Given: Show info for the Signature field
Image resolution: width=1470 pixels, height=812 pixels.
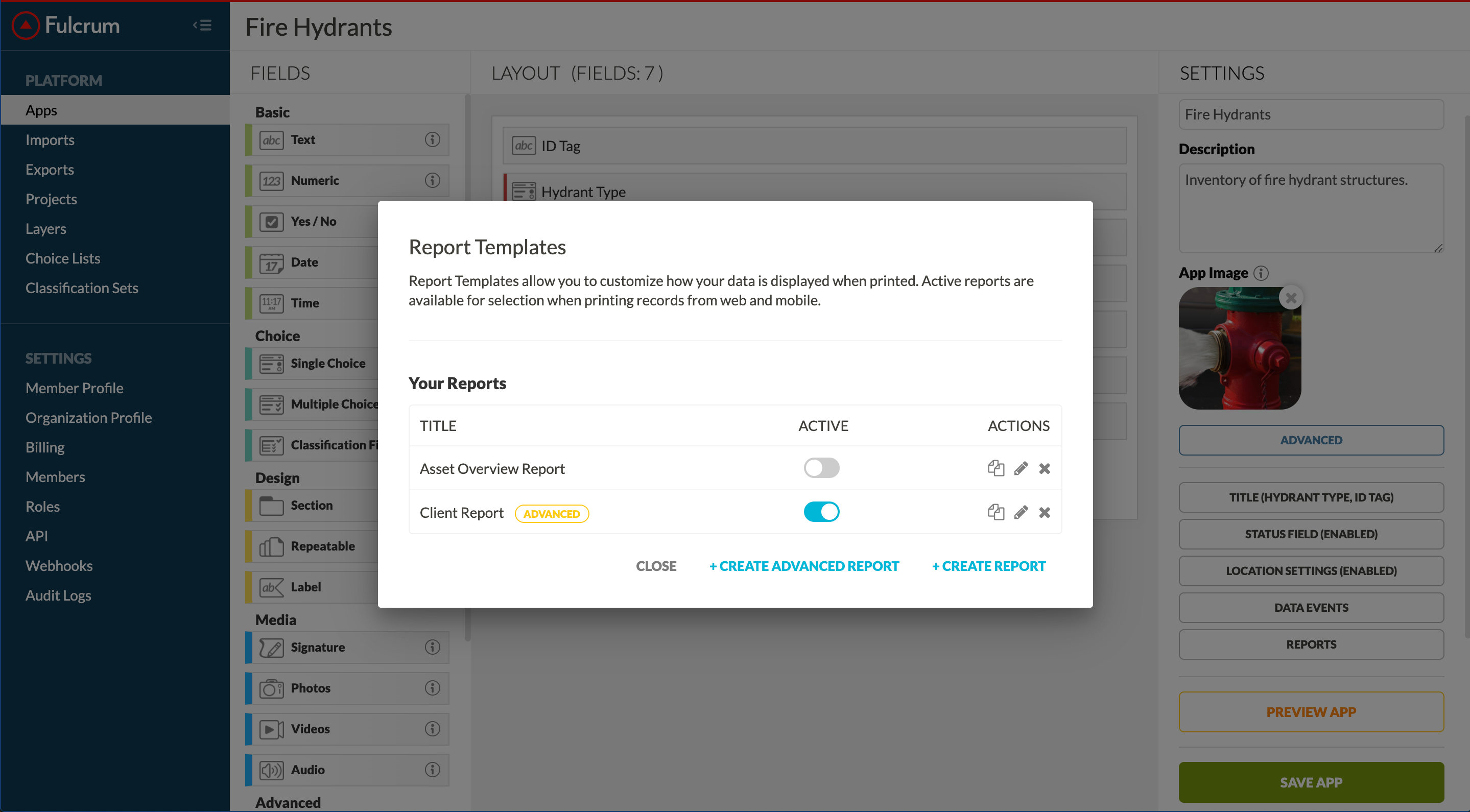Looking at the screenshot, I should pos(432,647).
